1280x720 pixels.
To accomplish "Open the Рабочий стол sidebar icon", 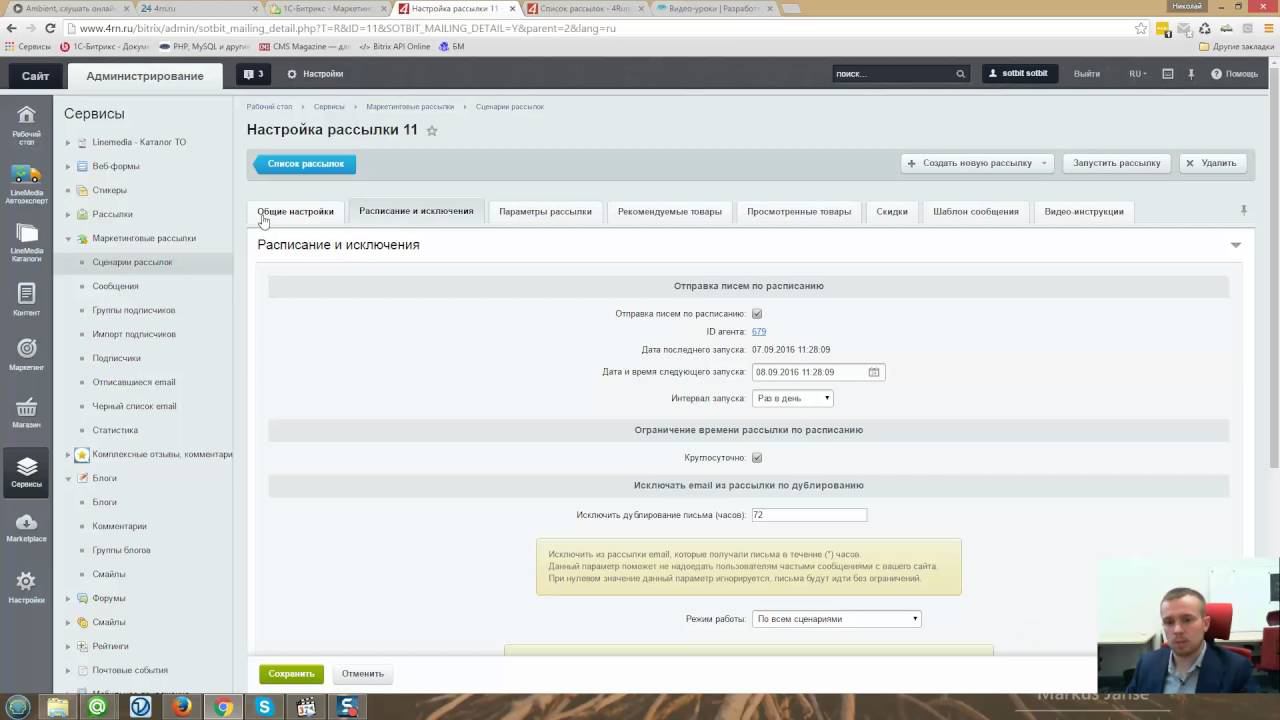I will pos(26,124).
